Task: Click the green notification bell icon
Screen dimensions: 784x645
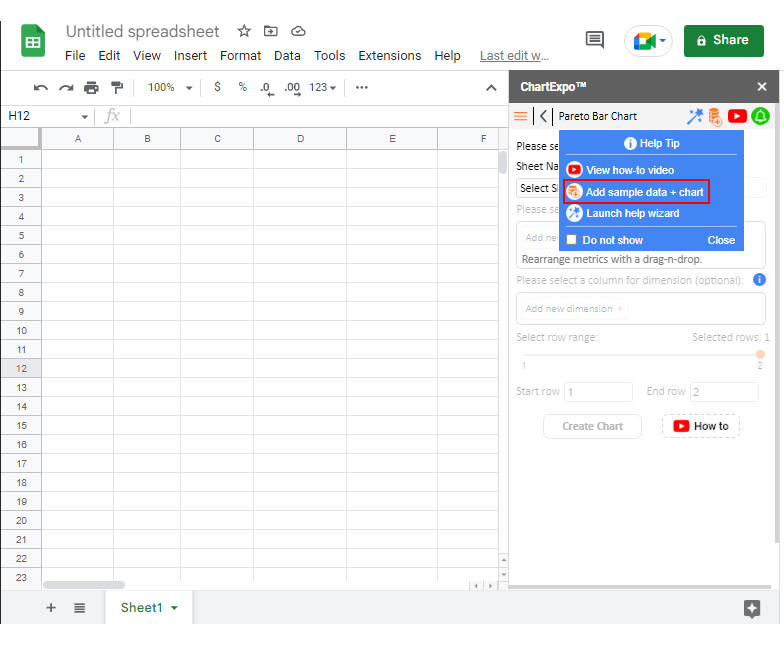Action: click(760, 116)
